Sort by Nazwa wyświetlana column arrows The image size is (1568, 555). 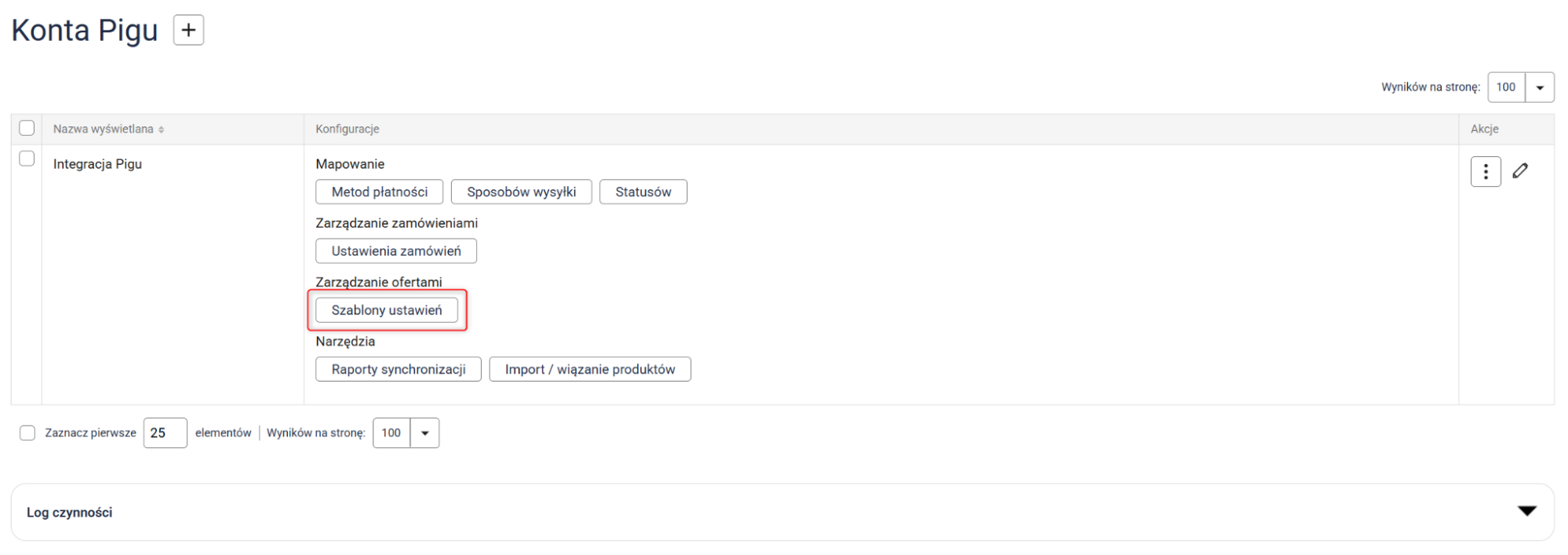tap(161, 130)
